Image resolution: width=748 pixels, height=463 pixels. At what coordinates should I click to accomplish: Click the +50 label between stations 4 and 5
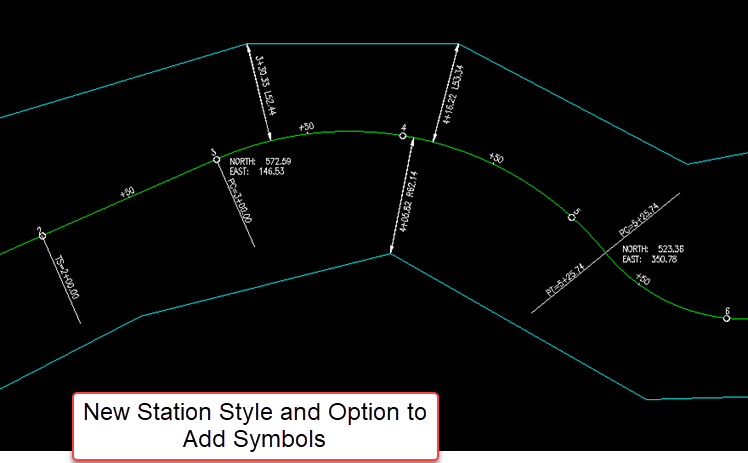(496, 159)
